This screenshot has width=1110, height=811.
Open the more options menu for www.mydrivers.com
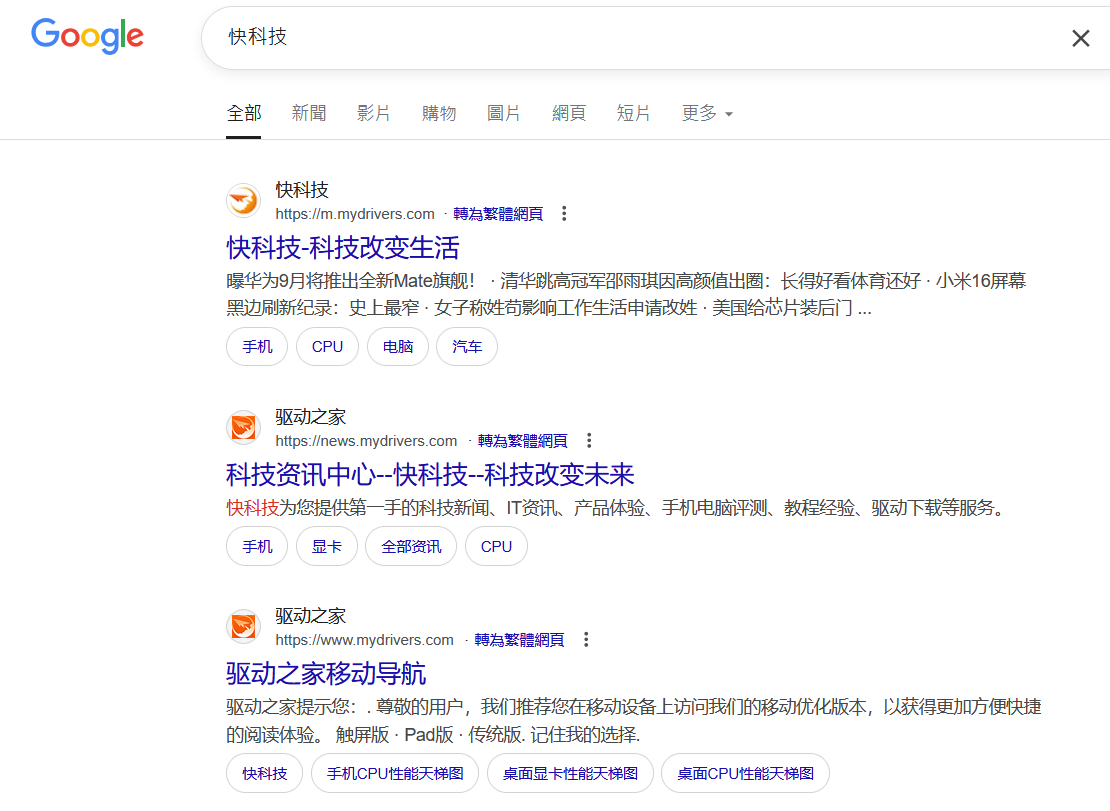(586, 640)
